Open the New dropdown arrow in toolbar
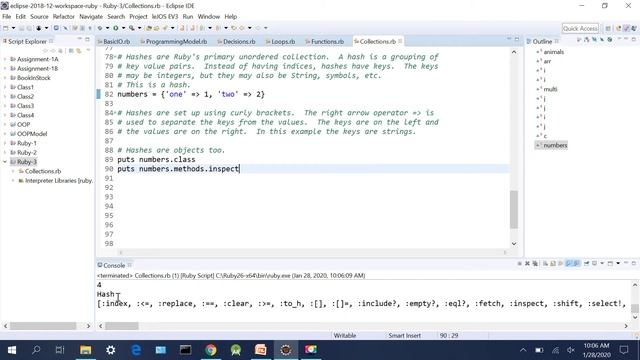The image size is (640, 360). [13, 28]
